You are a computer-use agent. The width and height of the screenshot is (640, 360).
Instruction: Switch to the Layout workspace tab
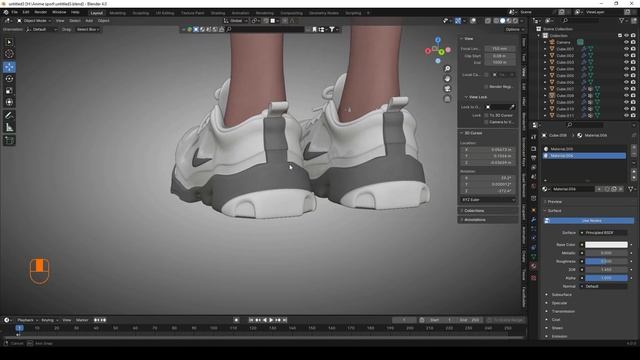tap(97, 13)
